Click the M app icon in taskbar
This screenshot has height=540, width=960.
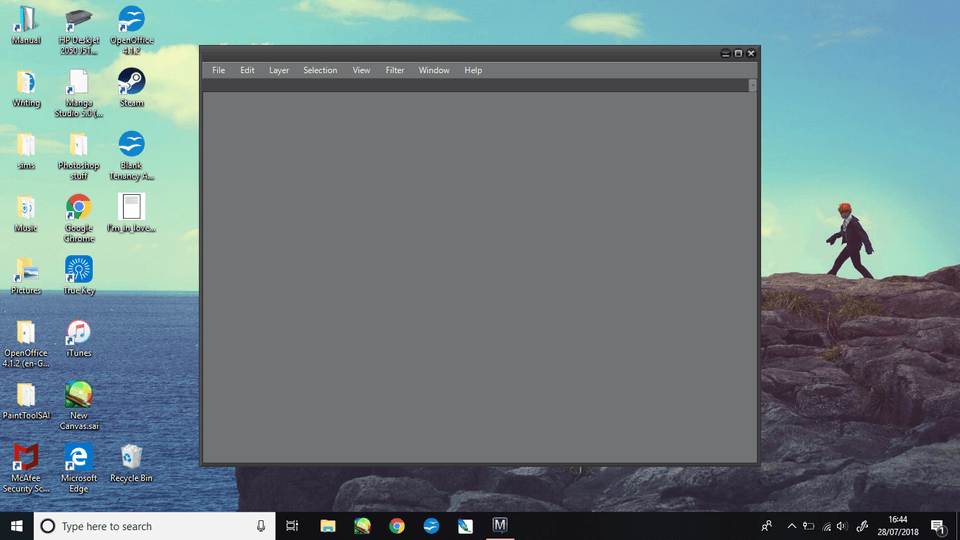point(500,525)
